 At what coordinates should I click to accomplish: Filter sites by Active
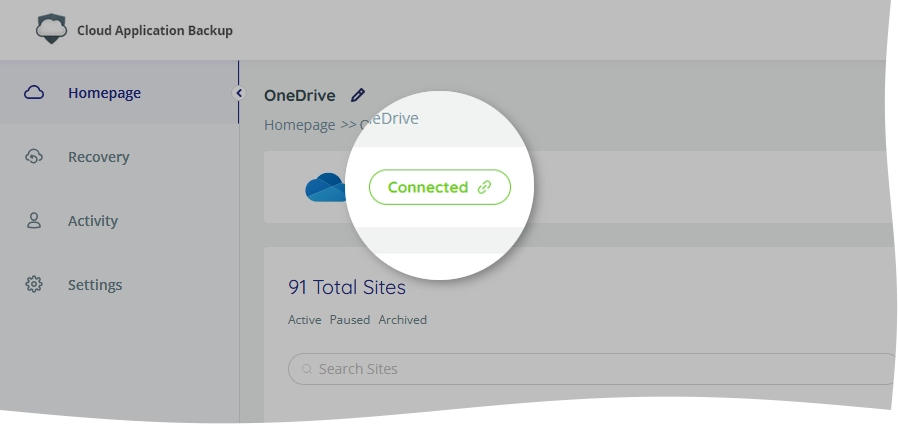coord(305,320)
